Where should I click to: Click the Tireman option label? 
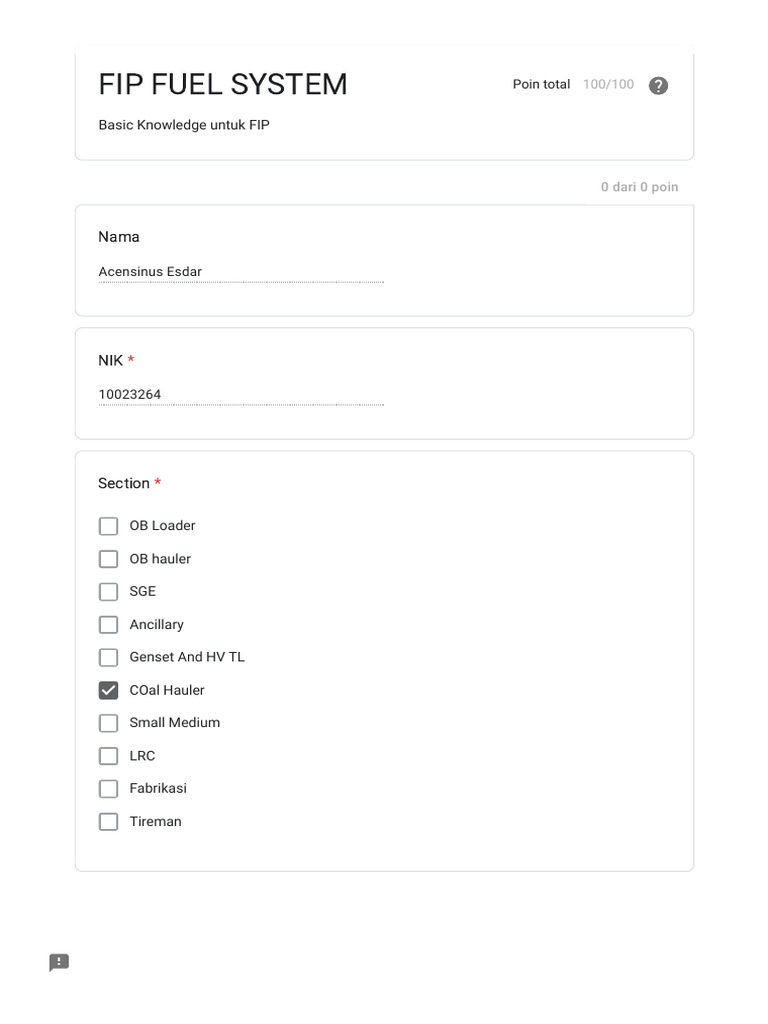click(x=155, y=822)
